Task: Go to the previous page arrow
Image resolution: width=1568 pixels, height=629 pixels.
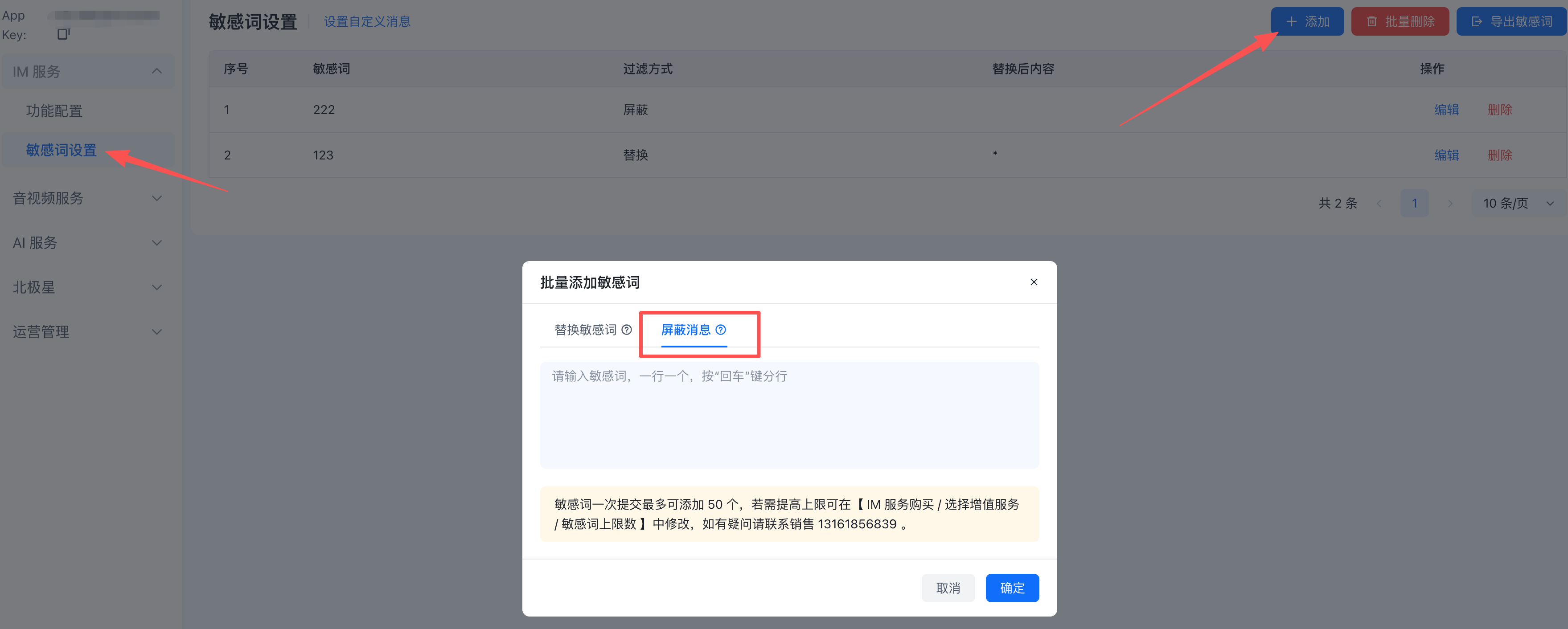Action: pyautogui.click(x=1379, y=203)
